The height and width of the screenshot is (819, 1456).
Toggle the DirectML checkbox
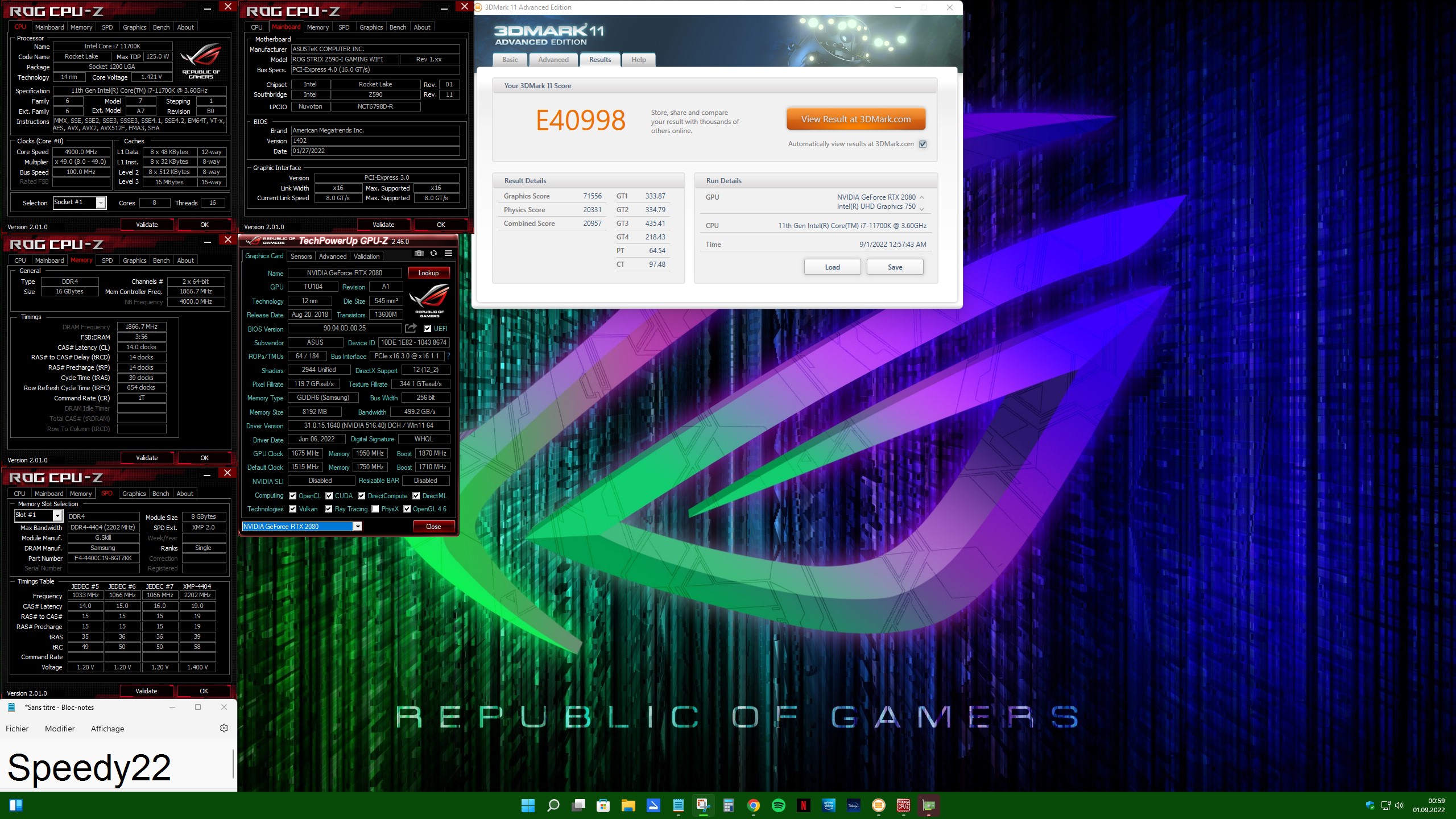tap(416, 495)
